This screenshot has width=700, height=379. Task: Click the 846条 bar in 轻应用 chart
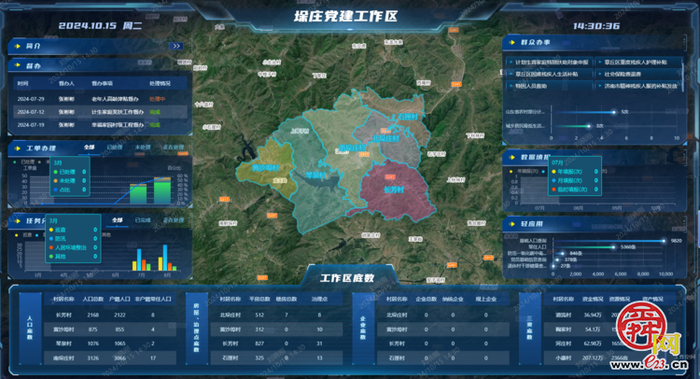click(x=558, y=253)
